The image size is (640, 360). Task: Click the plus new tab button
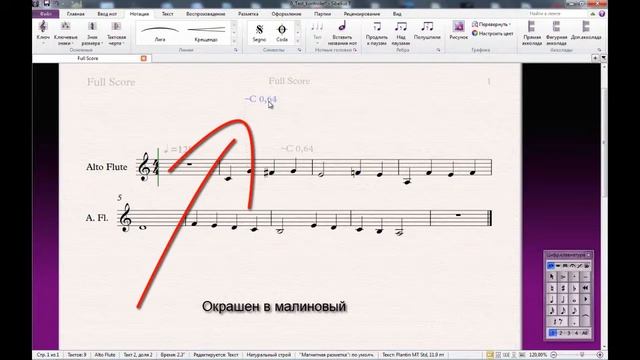click(x=595, y=58)
